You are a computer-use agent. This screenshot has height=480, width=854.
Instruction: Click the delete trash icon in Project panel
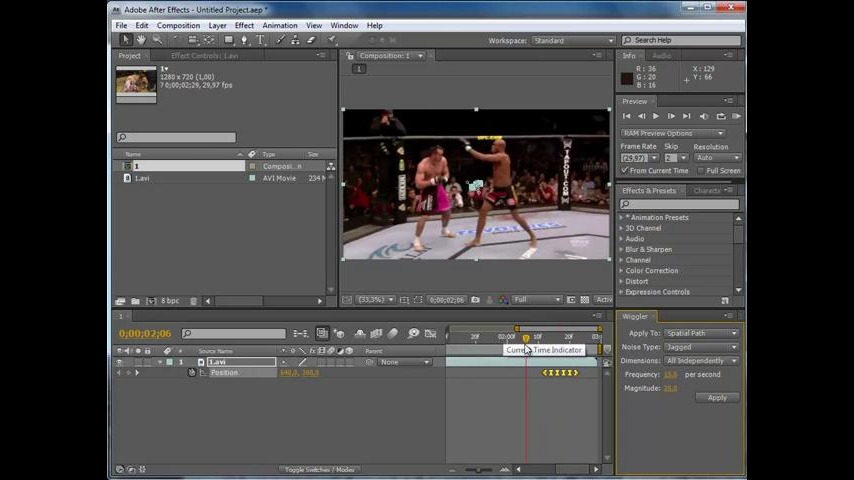tap(194, 301)
